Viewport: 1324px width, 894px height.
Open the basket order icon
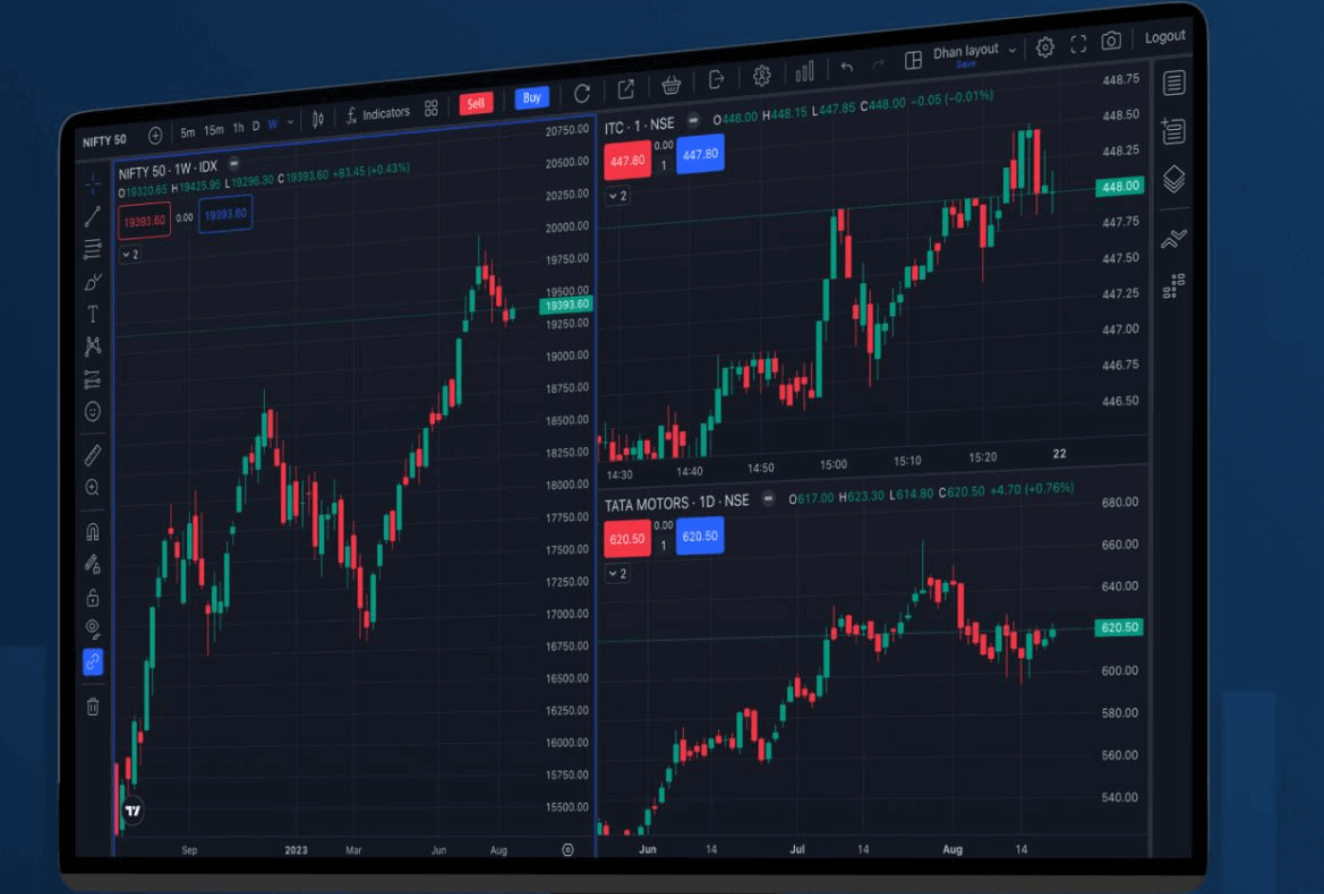(x=672, y=84)
